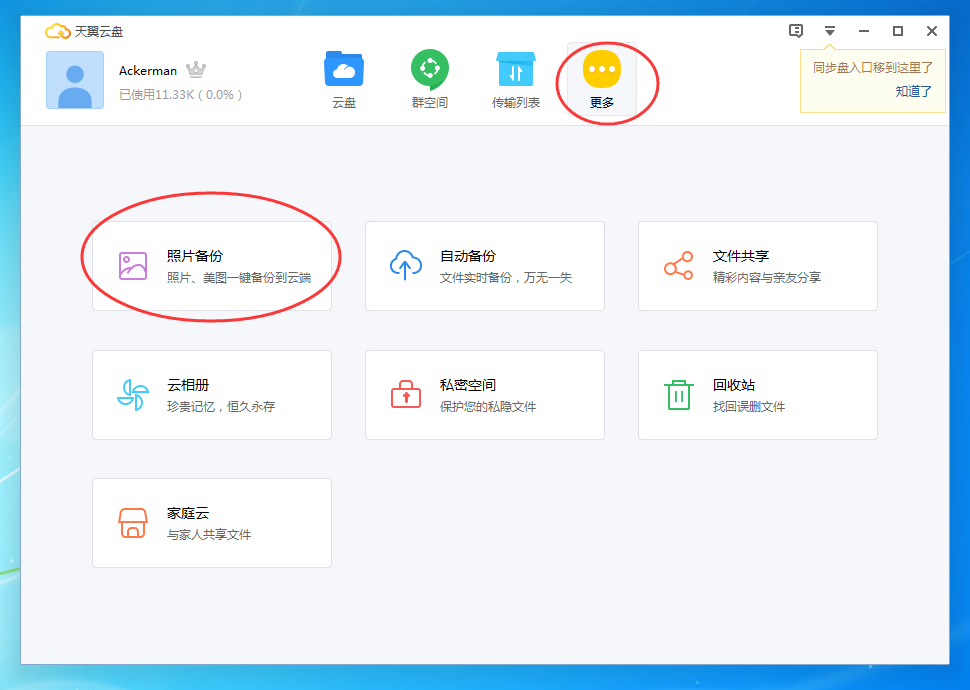This screenshot has width=970, height=690.
Task: Click the 回收站 trash can icon
Action: coord(677,393)
